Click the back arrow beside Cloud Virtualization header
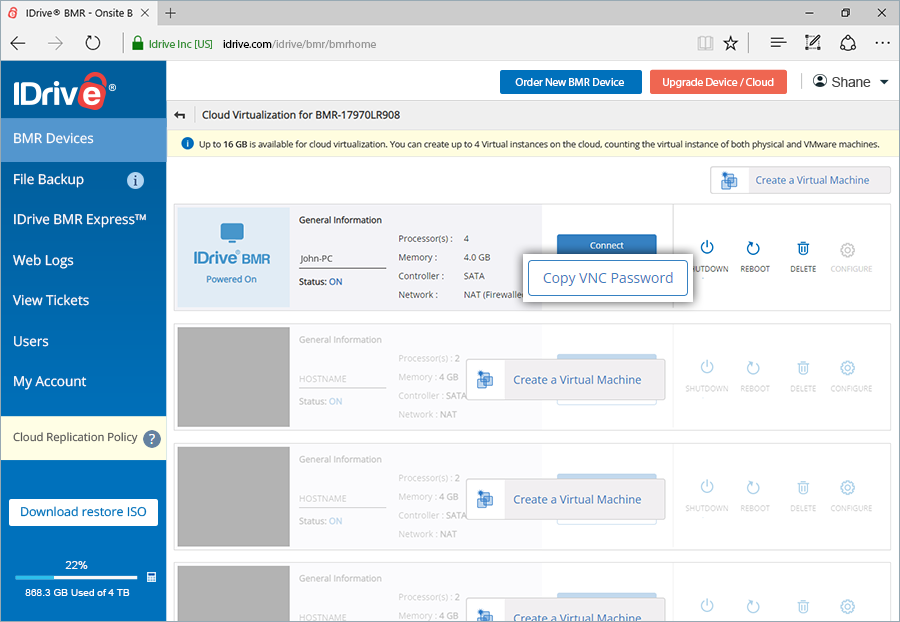Screen dimensions: 900x622 [180, 114]
